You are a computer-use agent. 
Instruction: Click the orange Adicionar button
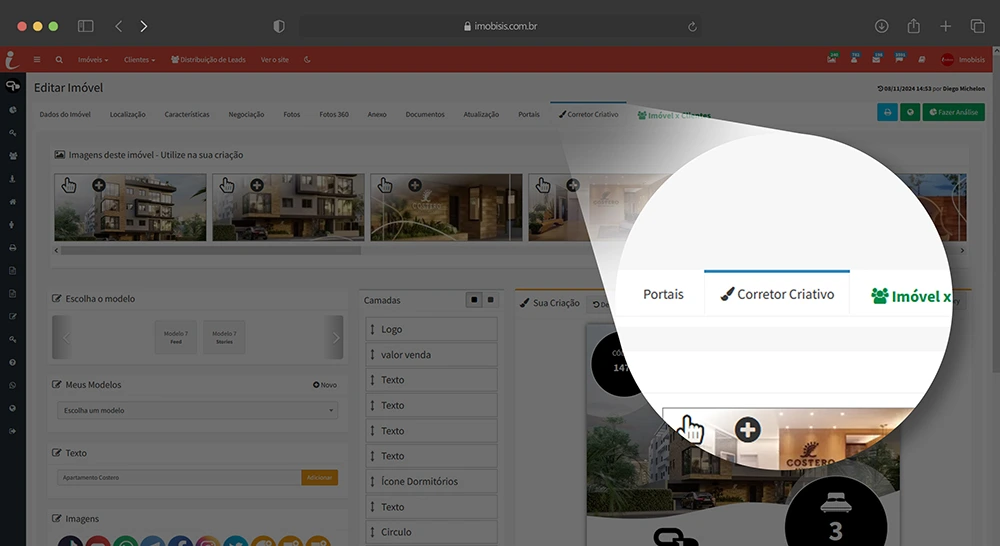pos(320,477)
